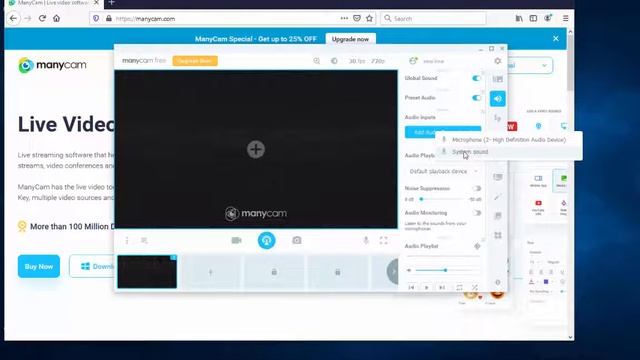The image size is (640, 360).
Task: Click the Add Audio Input button
Action: 443,132
